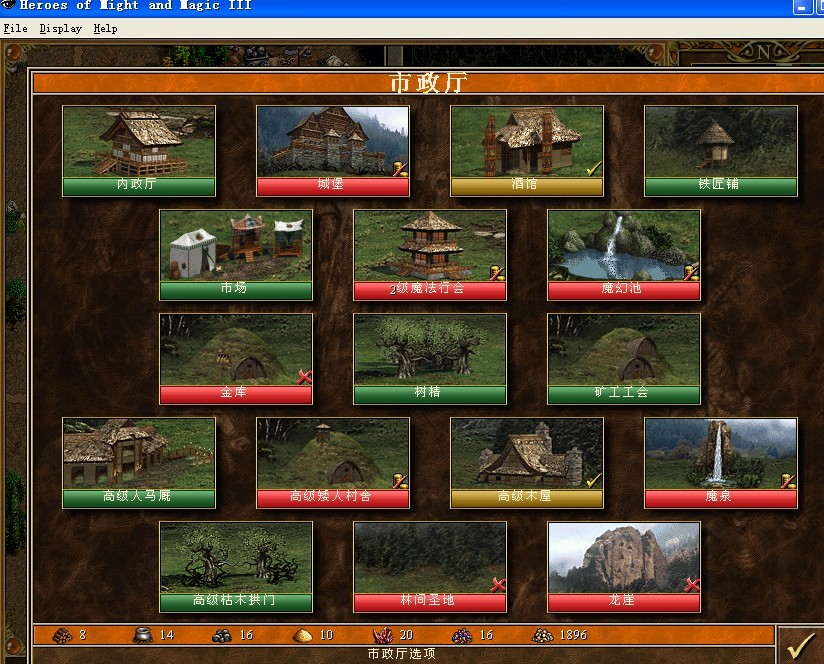The height and width of the screenshot is (664, 824).
Task: Select the 树精 tree building picture
Action: (430, 350)
